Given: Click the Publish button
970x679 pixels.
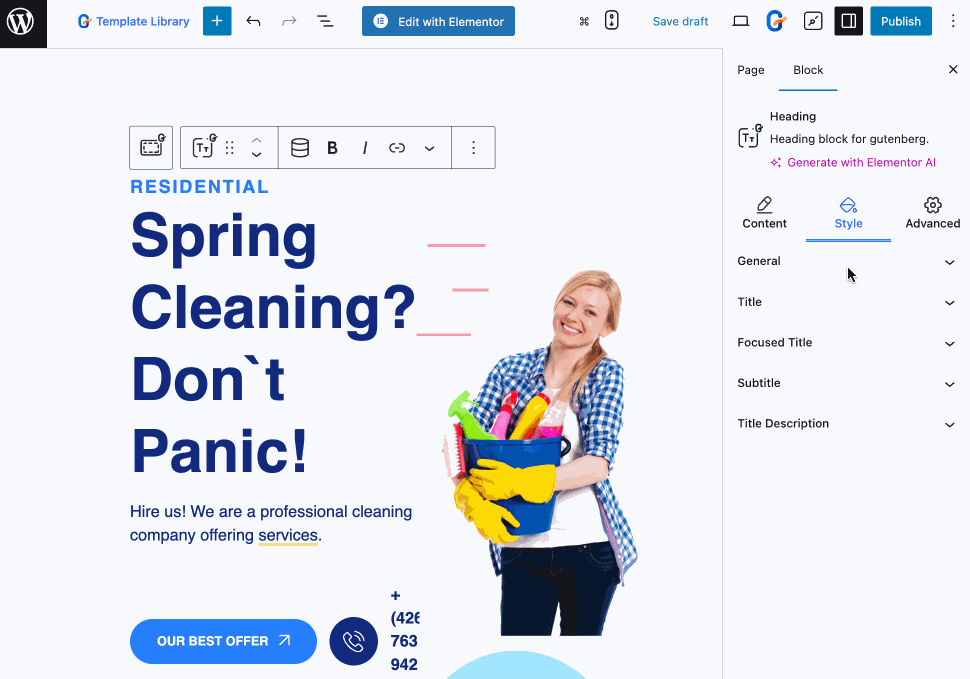Looking at the screenshot, I should [x=900, y=20].
